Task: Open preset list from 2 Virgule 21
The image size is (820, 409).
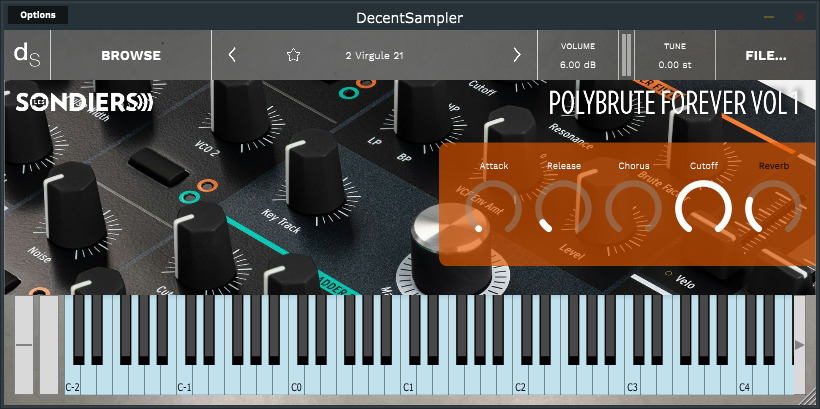Action: pyautogui.click(x=374, y=55)
